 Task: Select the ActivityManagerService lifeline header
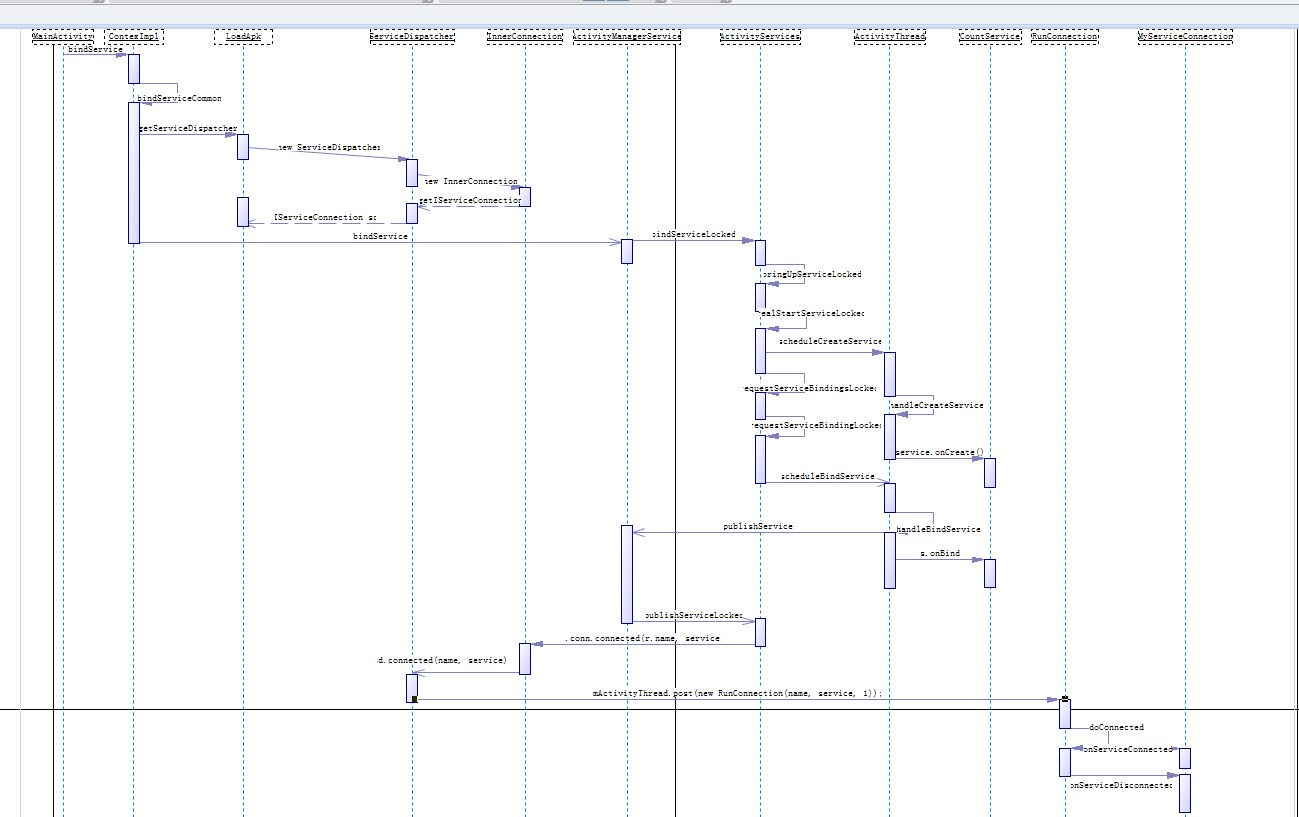(x=627, y=37)
